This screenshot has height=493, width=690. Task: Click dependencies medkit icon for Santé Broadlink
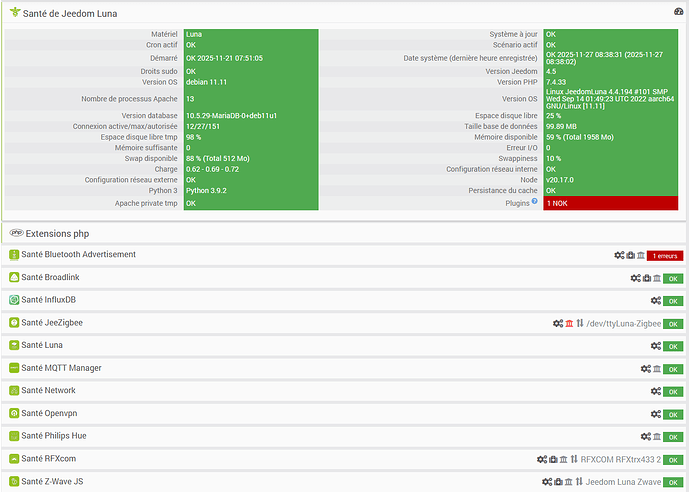(x=646, y=278)
